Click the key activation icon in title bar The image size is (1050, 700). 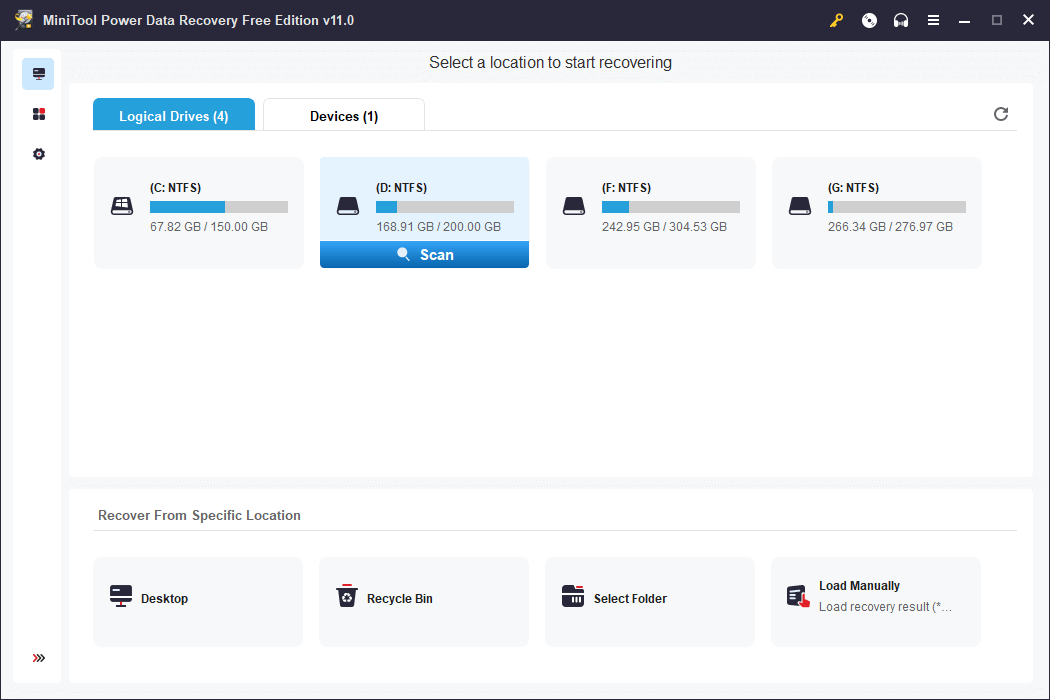point(836,20)
